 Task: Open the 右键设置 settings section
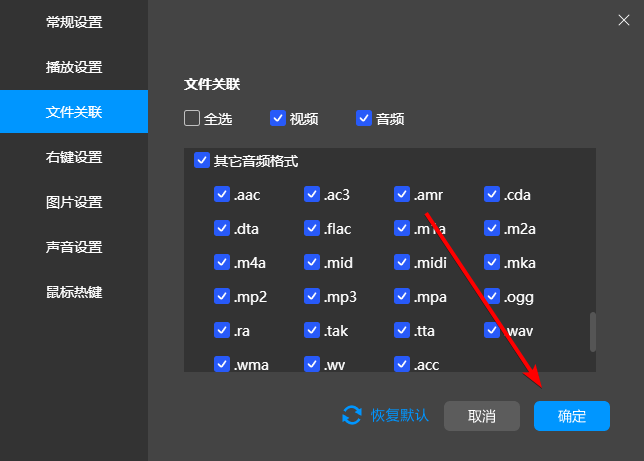(74, 157)
